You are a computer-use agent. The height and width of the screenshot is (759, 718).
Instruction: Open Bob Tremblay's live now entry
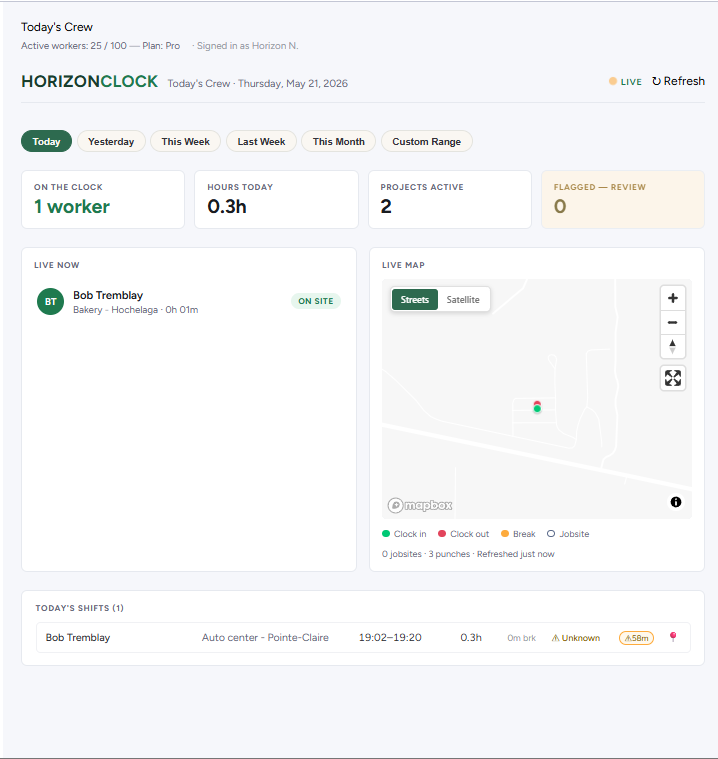coord(189,302)
